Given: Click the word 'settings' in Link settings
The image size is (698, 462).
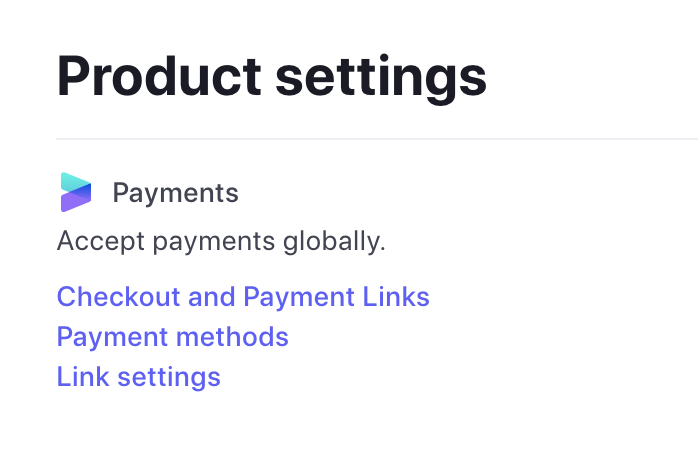Looking at the screenshot, I should tap(169, 378).
